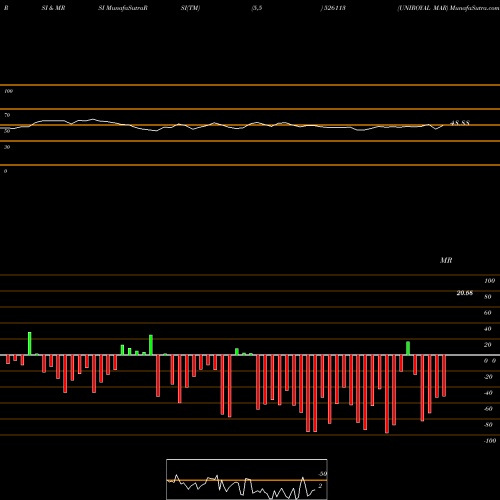500x500 pixels.
Task: Click the "526113" stock code text
Action: [x=334, y=8]
